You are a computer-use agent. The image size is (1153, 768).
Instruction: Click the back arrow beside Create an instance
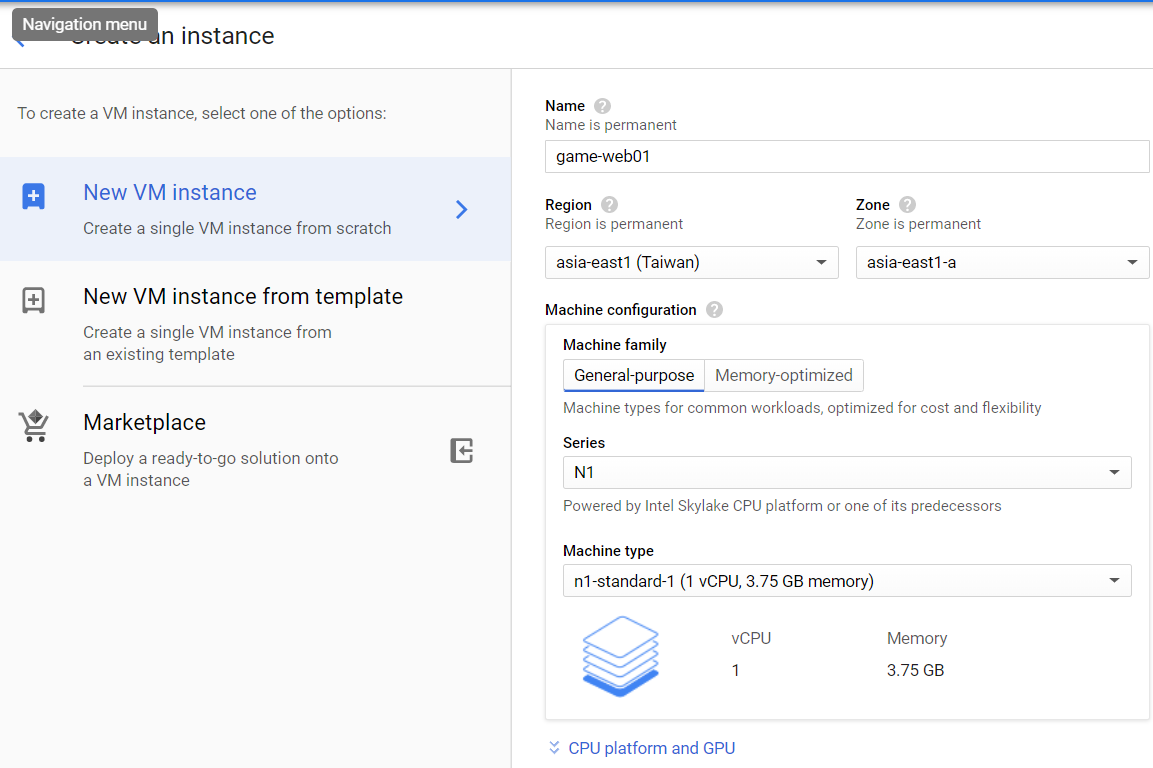(19, 41)
